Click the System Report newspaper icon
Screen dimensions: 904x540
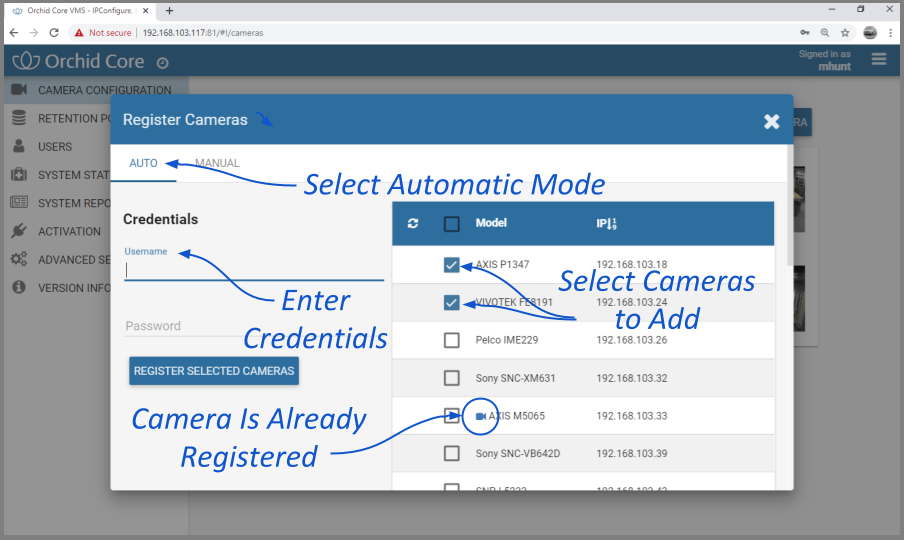[19, 202]
